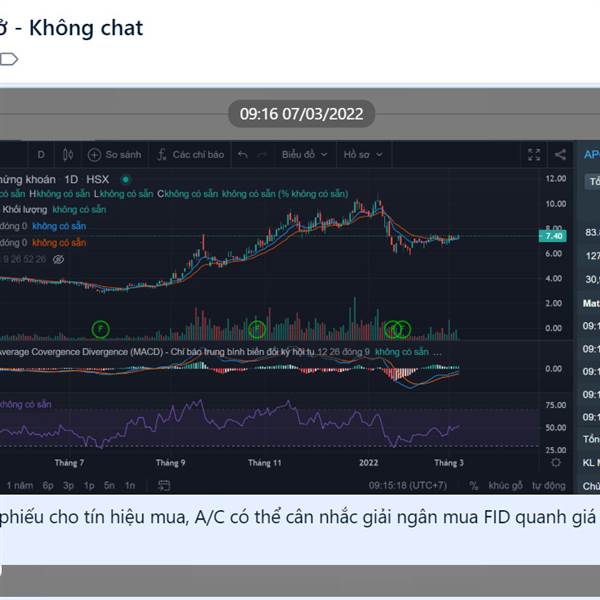The height and width of the screenshot is (600, 600).
Task: Toggle tự động auto scale
Action: [x=549, y=486]
